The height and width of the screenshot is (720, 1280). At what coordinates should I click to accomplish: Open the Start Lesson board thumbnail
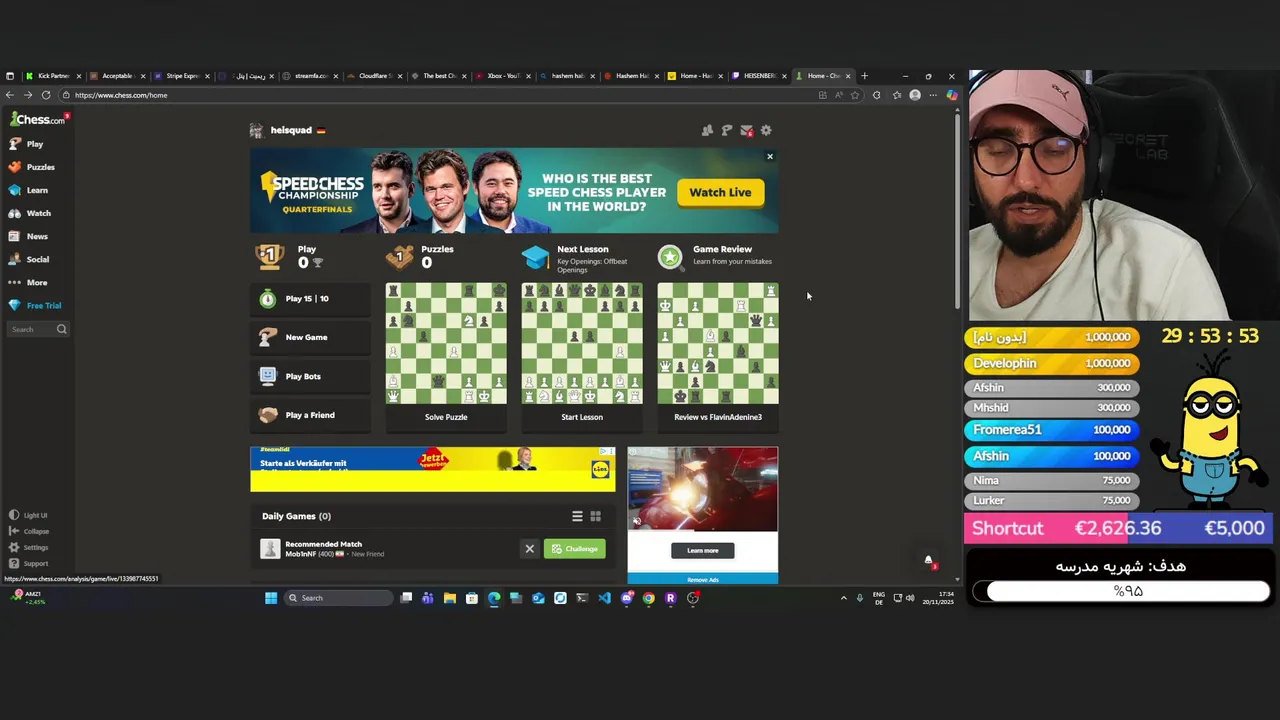tap(582, 343)
